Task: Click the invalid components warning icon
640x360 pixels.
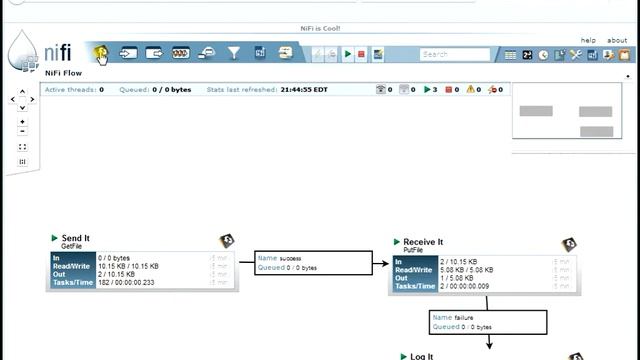Action: click(x=471, y=89)
